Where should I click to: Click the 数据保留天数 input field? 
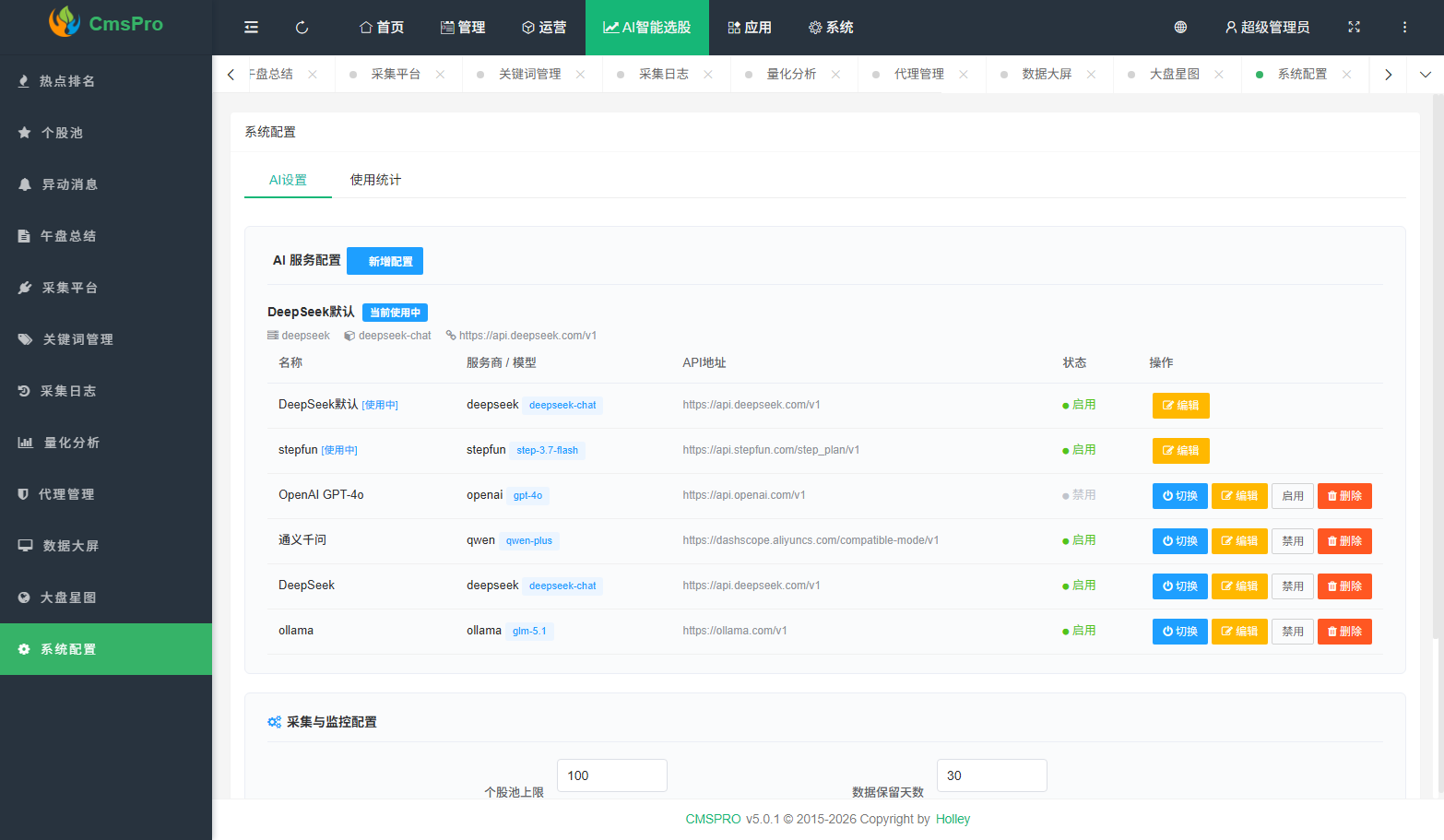(x=992, y=775)
